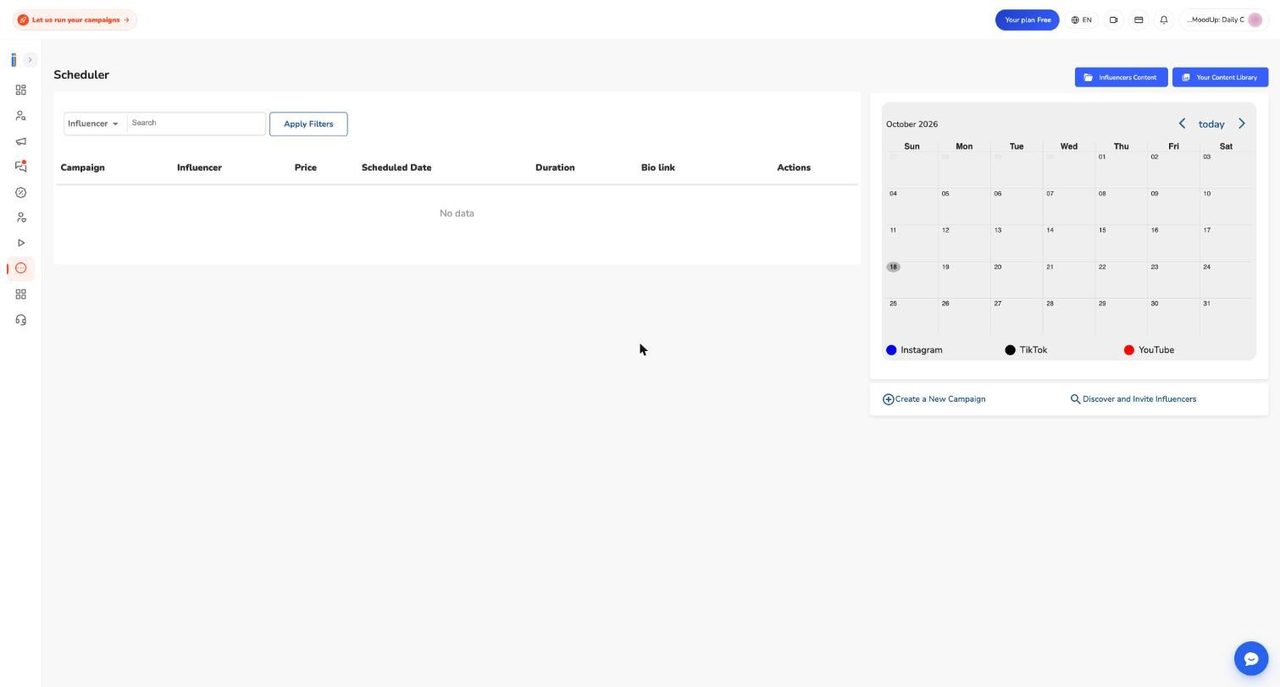Click the Thu weekday header
This screenshot has height=687, width=1280.
1121,146
